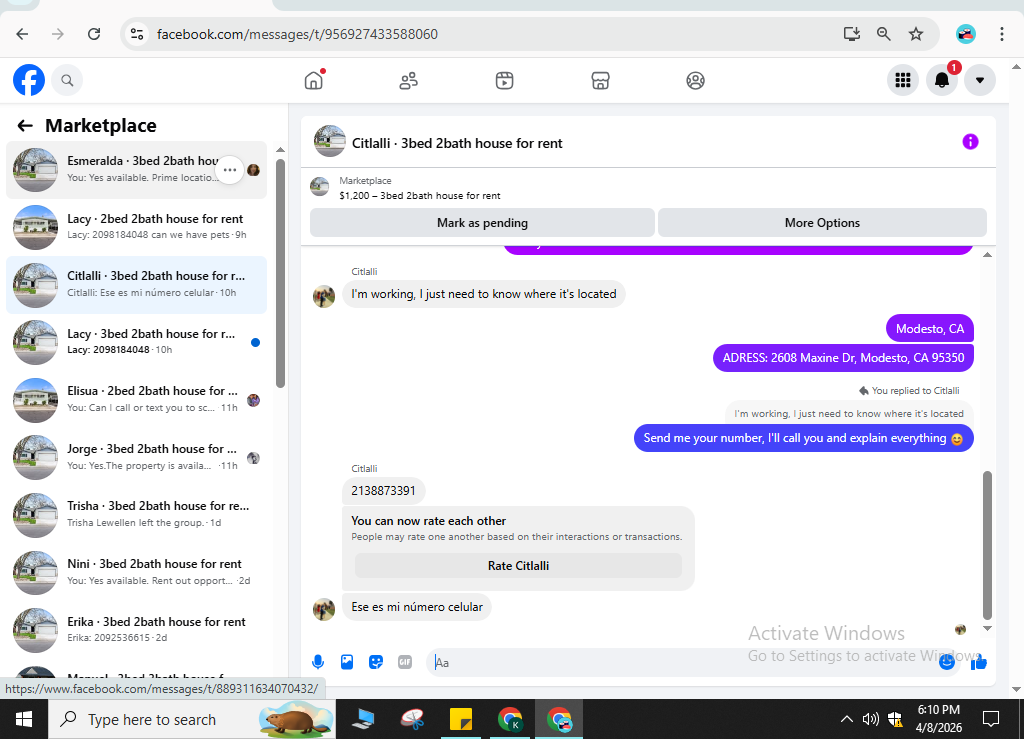Open Esmeralda 3bed 2bath conversation
The image size is (1024, 739).
[136, 170]
